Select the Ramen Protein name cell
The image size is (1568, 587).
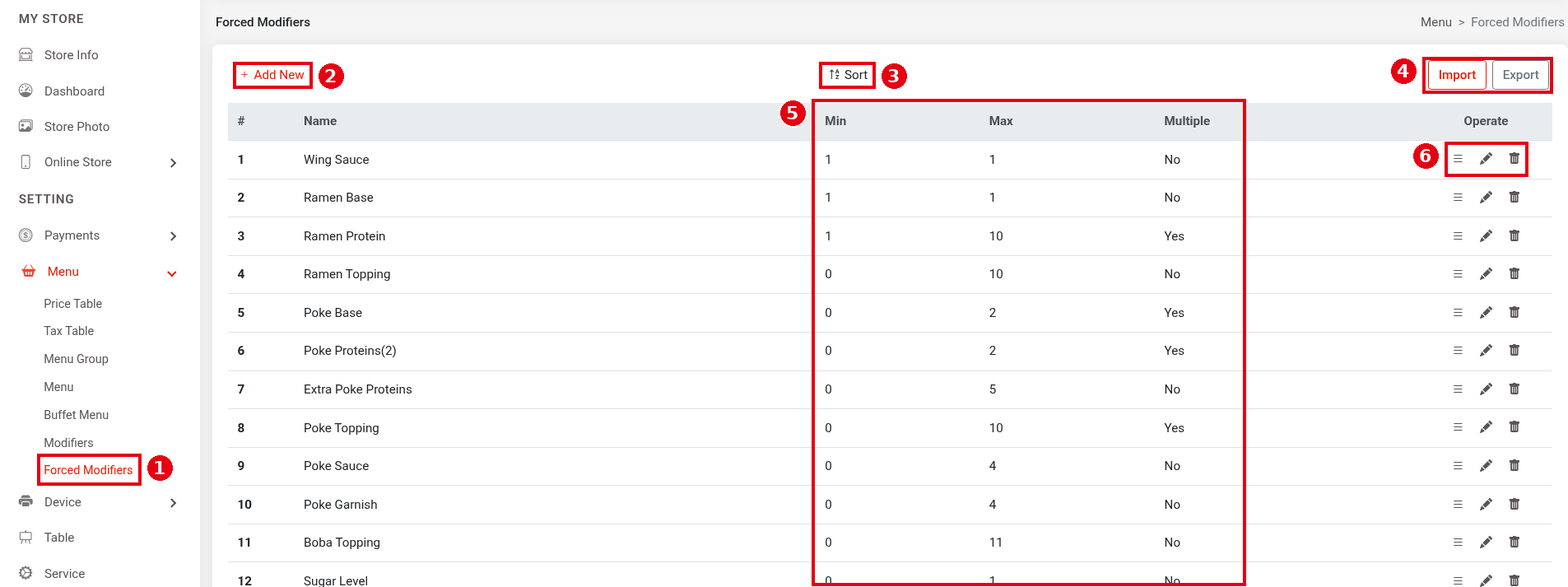pyautogui.click(x=345, y=236)
